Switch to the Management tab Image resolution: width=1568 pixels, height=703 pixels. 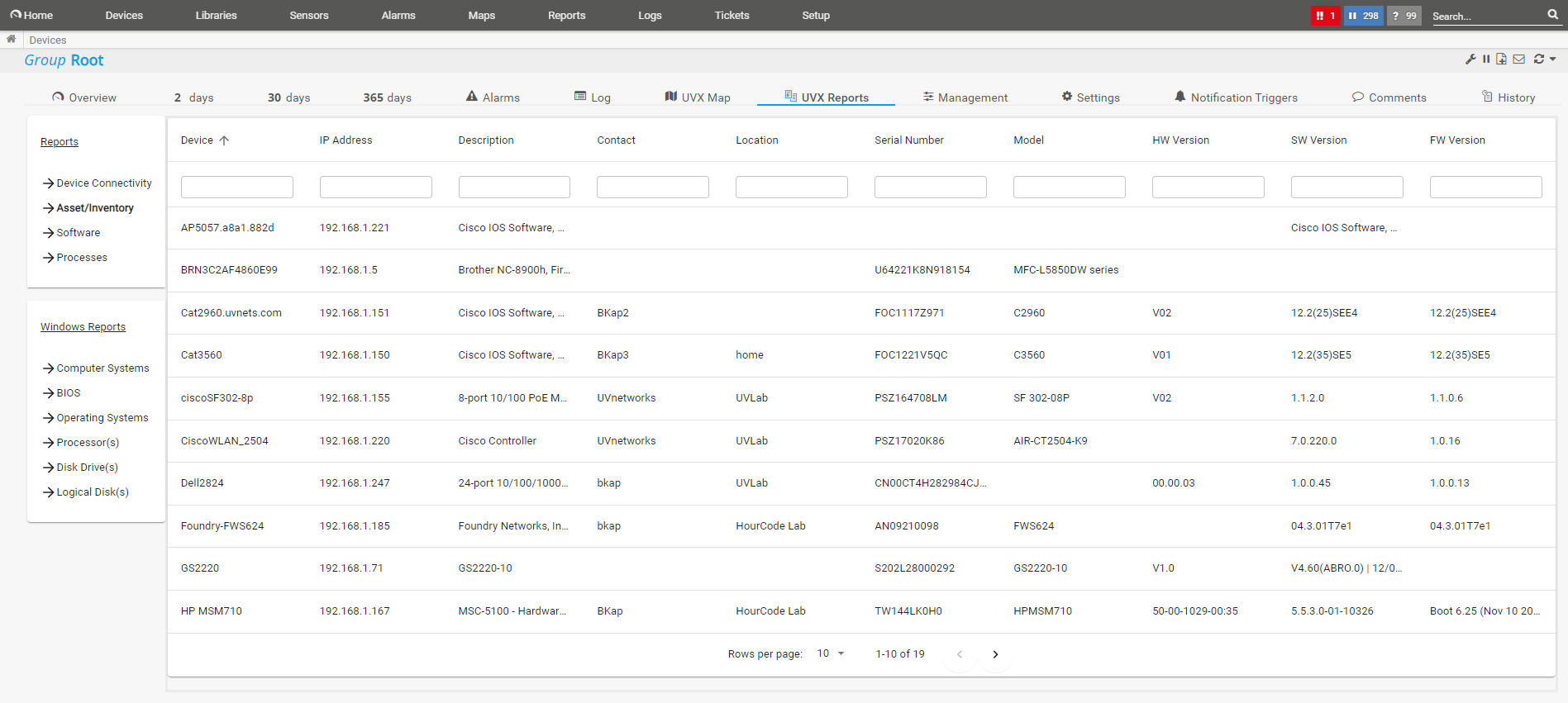[965, 97]
